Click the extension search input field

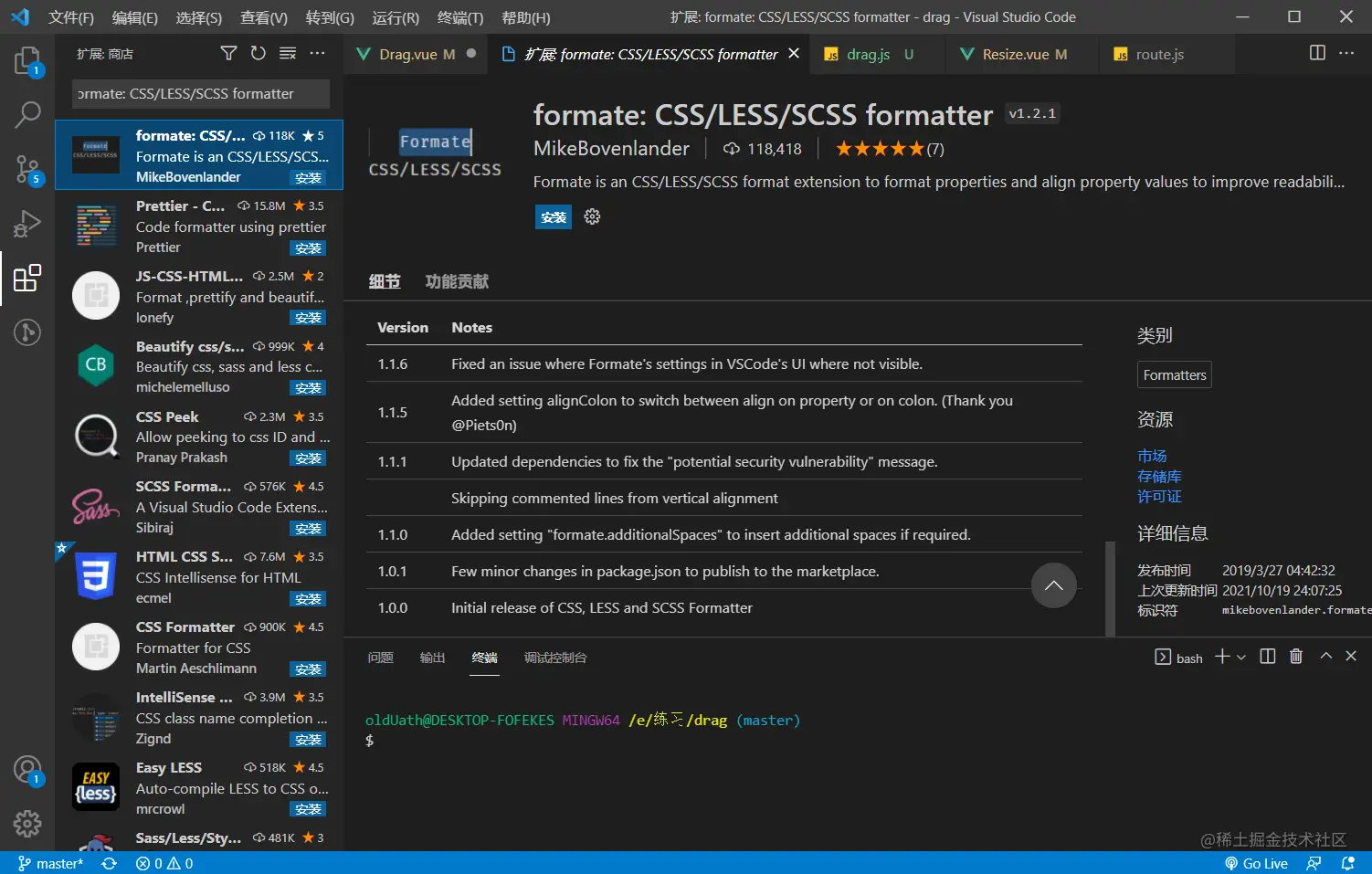(x=201, y=93)
